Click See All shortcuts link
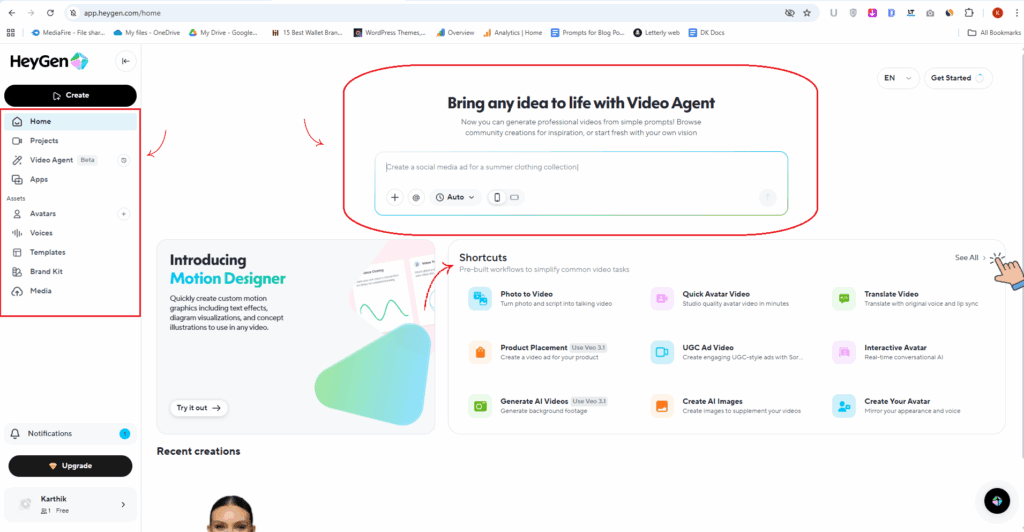The width and height of the screenshot is (1024, 532). click(970, 258)
